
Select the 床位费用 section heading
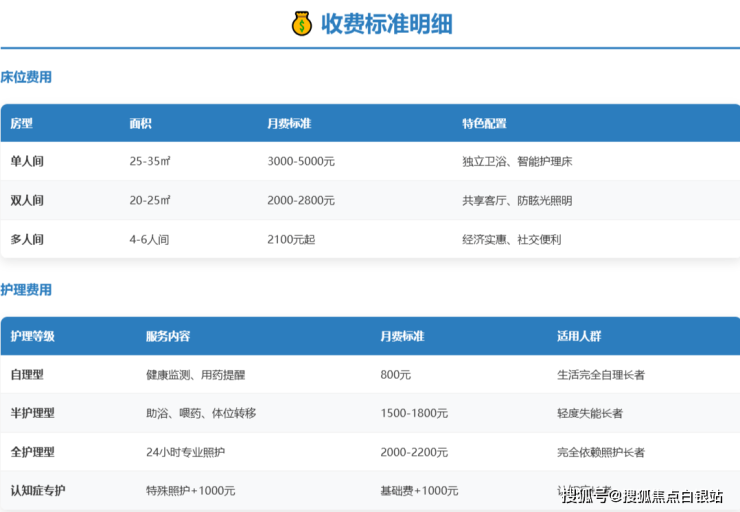pos(26,77)
